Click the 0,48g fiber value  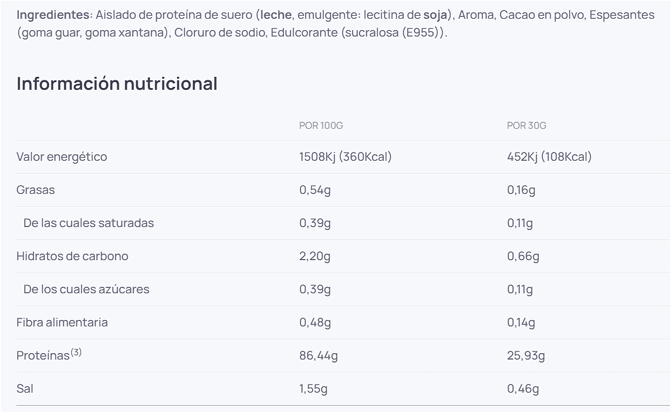(315, 322)
